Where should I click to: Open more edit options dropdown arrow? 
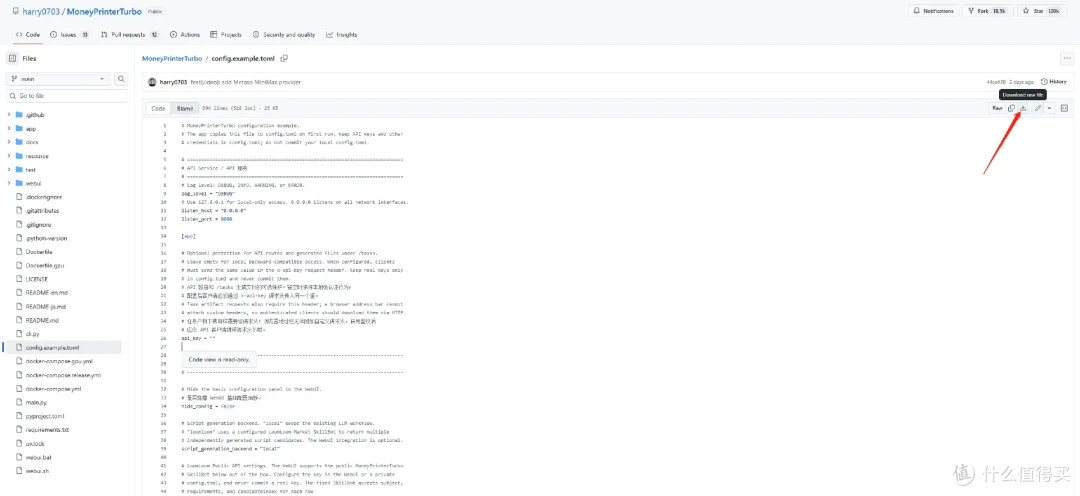pyautogui.click(x=1049, y=108)
